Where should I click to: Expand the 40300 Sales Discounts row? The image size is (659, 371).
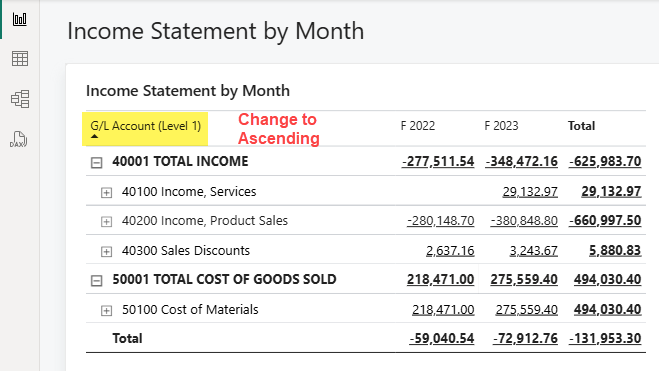pos(106,251)
